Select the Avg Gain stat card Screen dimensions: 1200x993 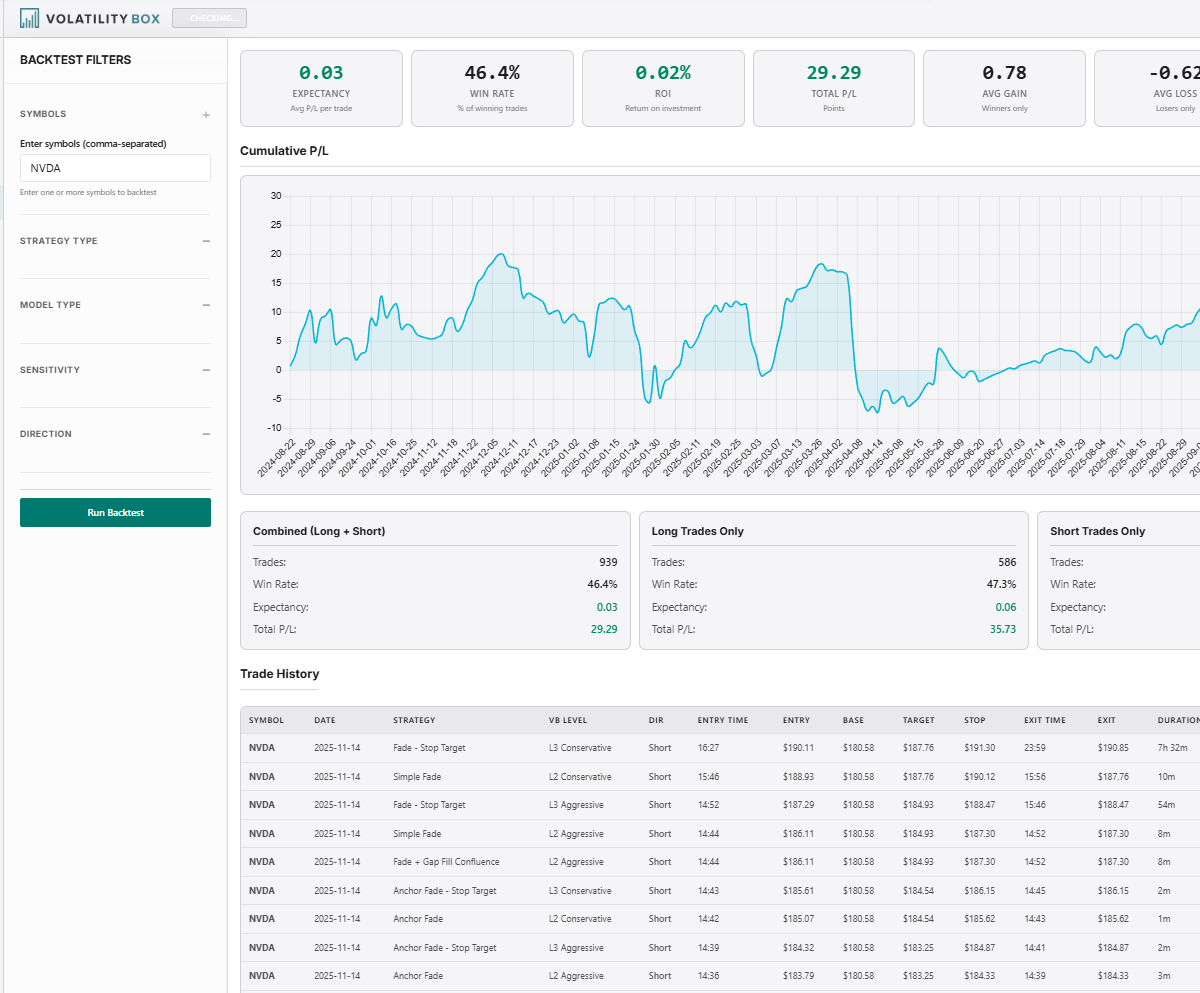click(x=1004, y=89)
